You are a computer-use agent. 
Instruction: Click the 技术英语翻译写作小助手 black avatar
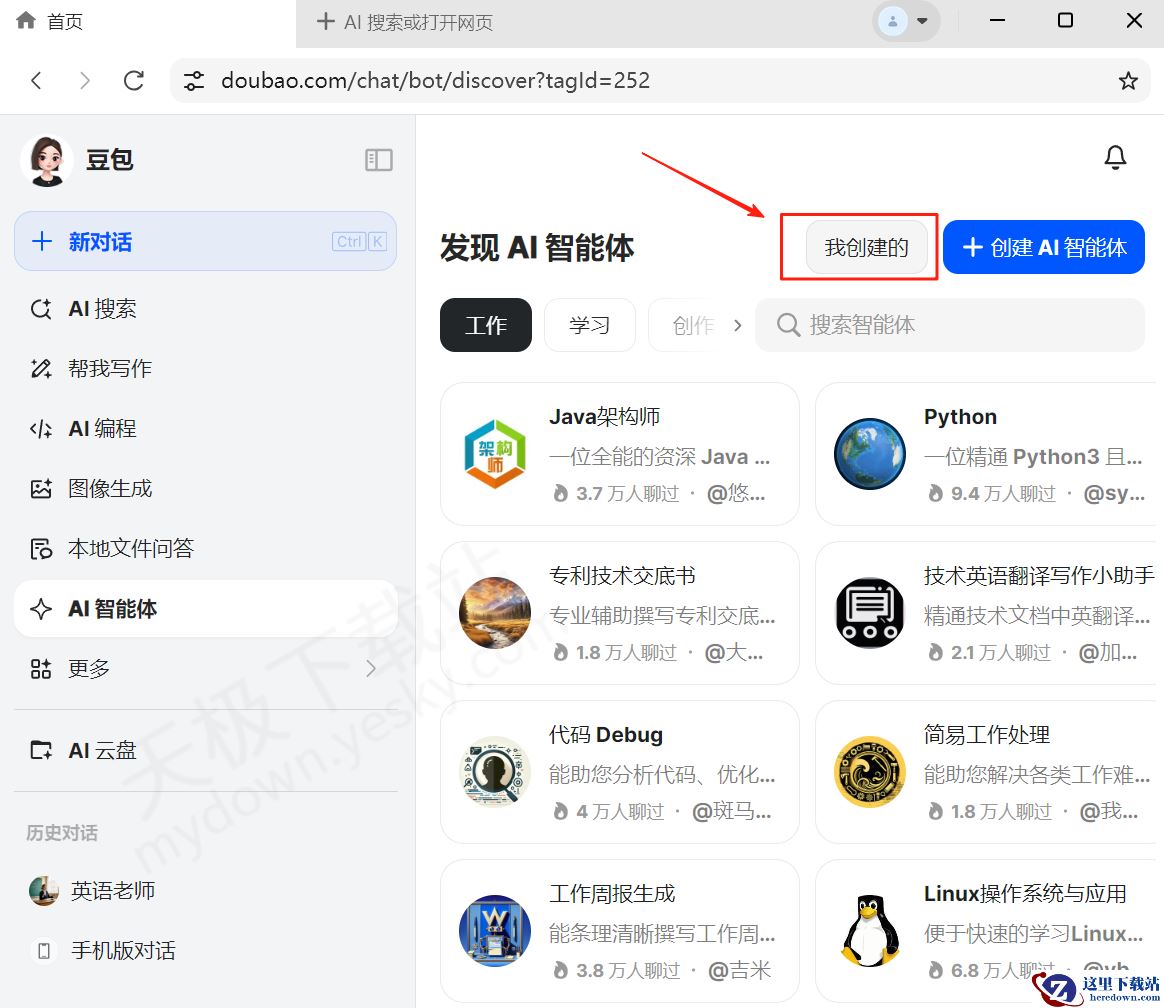[870, 612]
